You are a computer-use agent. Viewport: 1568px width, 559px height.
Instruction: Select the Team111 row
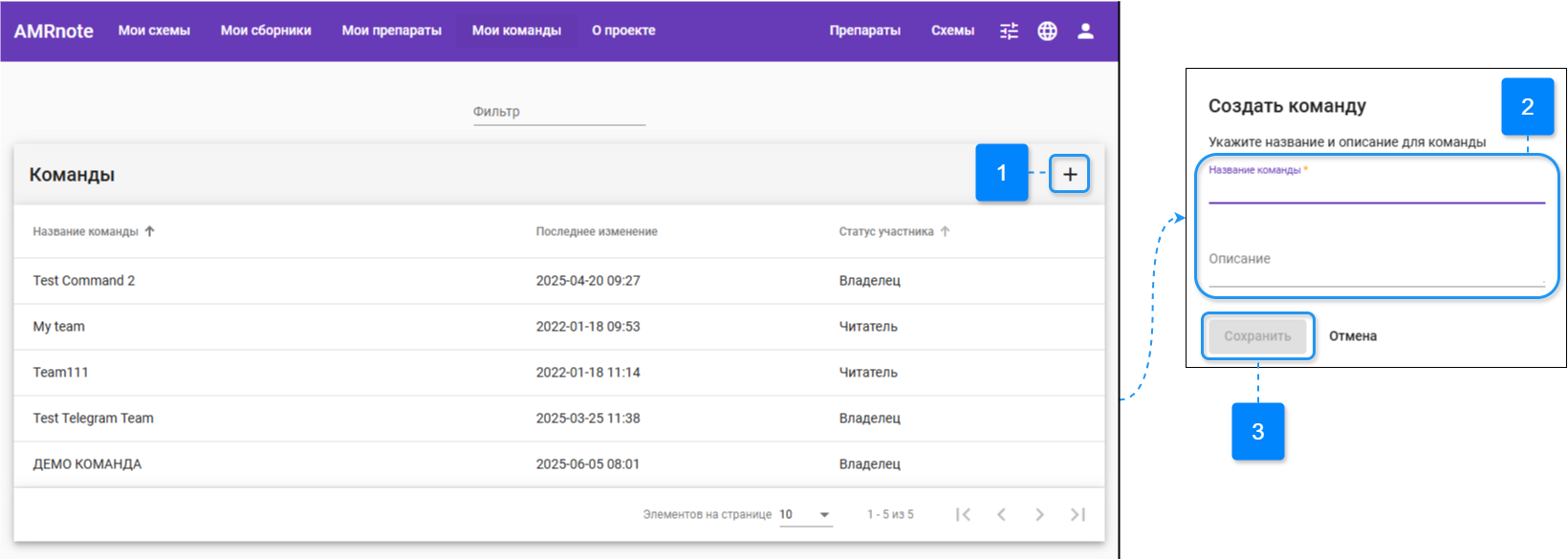(559, 373)
